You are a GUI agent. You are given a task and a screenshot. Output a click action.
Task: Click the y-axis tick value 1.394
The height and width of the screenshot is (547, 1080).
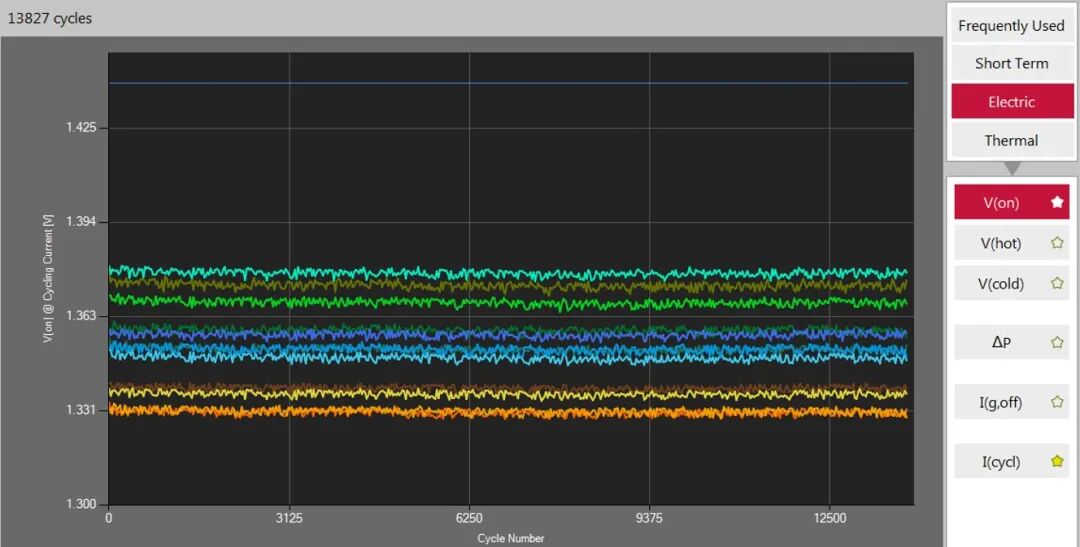[x=81, y=222]
